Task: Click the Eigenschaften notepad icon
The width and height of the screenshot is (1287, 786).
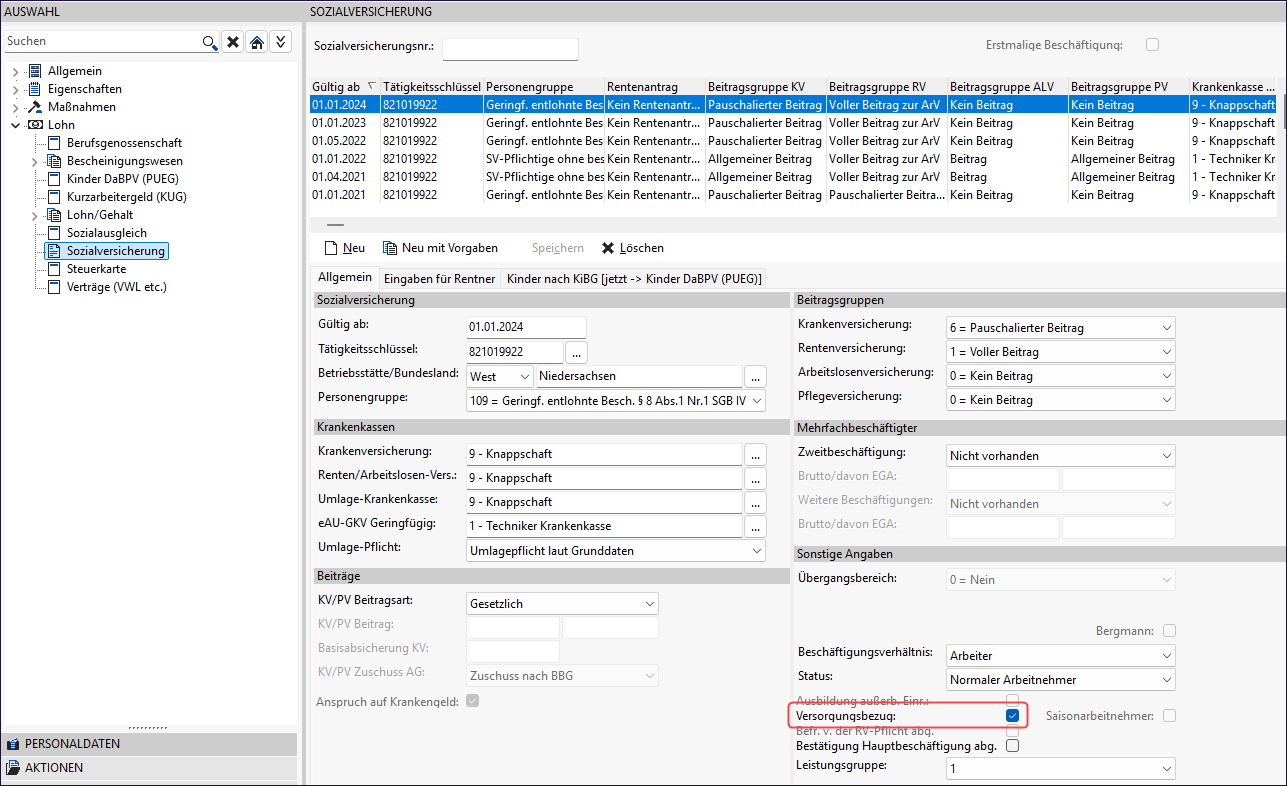Action: [35, 89]
